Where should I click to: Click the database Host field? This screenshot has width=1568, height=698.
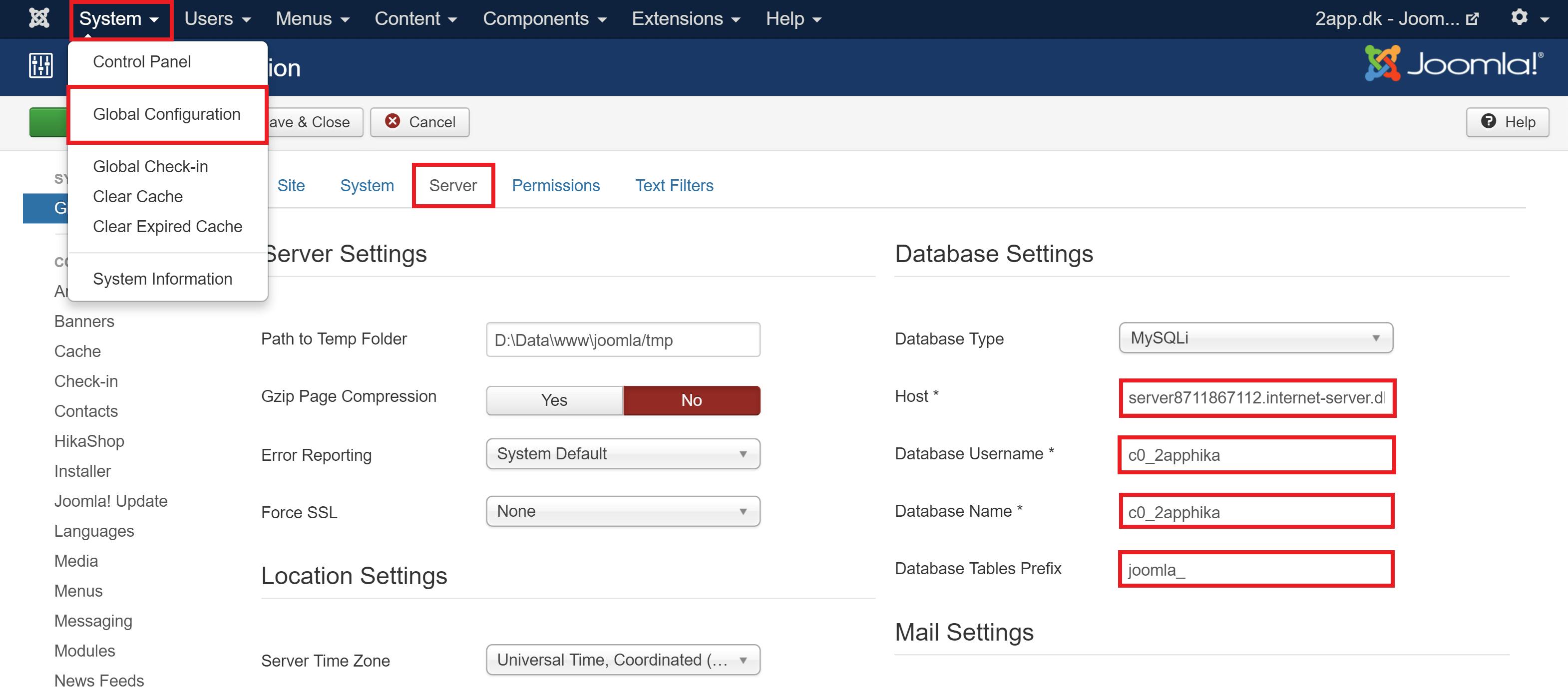click(1257, 397)
